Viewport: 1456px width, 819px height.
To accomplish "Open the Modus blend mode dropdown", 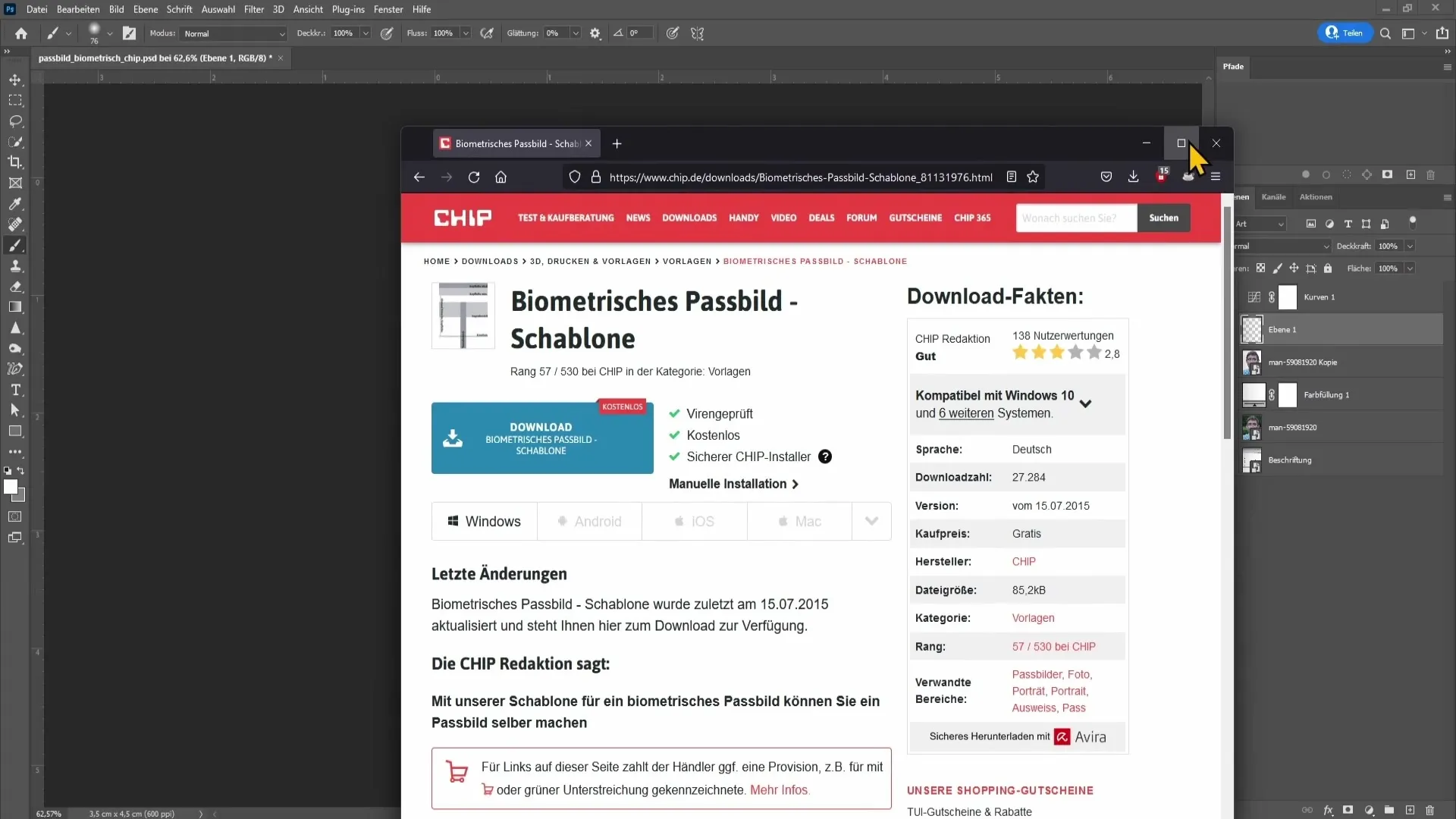I will pyautogui.click(x=234, y=33).
